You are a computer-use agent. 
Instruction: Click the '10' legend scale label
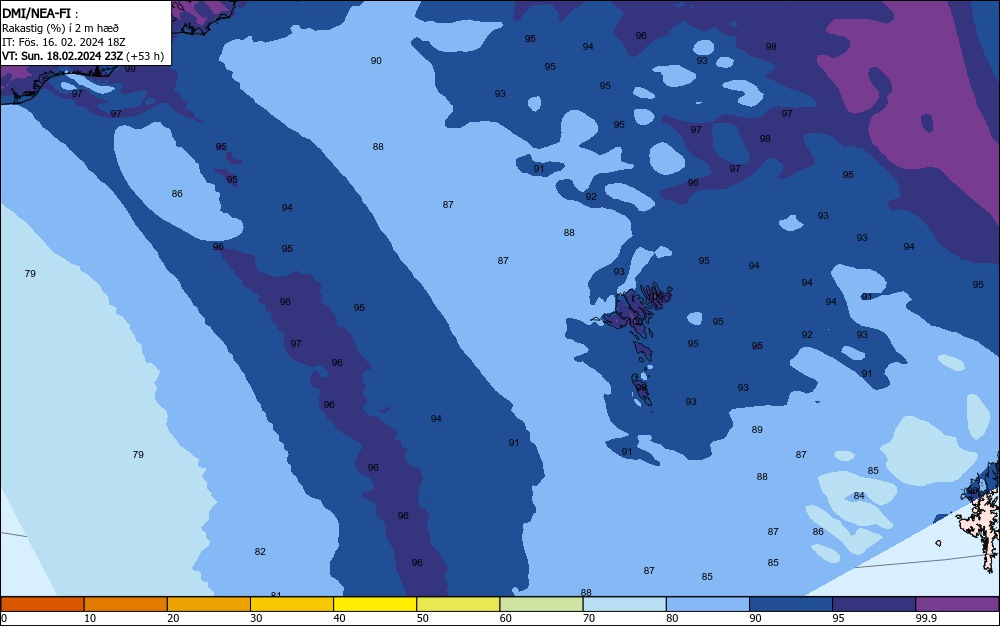coord(90,618)
